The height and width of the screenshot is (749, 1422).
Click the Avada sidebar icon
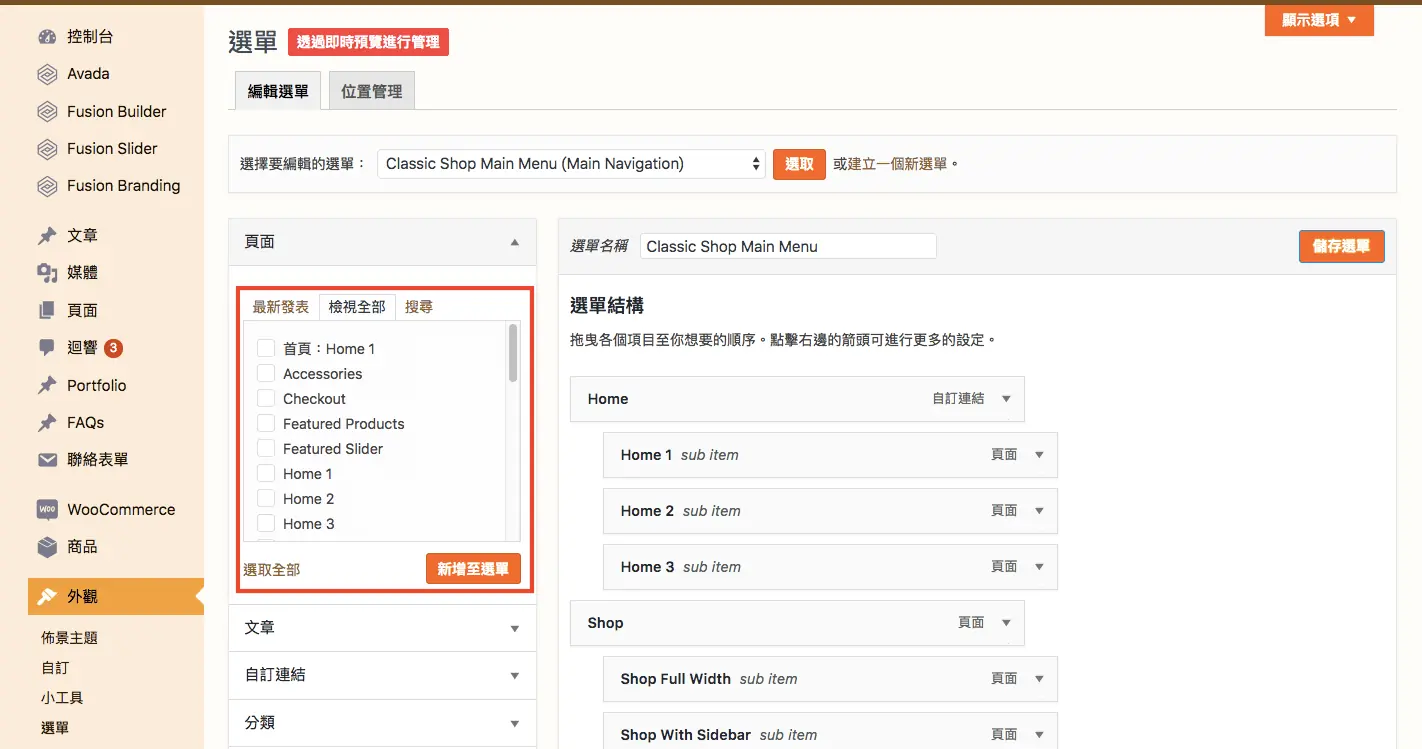(x=47, y=74)
